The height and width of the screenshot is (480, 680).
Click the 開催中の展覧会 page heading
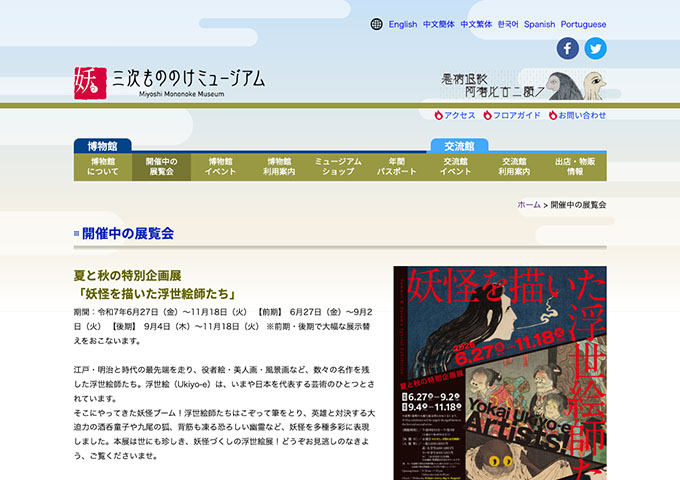tap(128, 233)
